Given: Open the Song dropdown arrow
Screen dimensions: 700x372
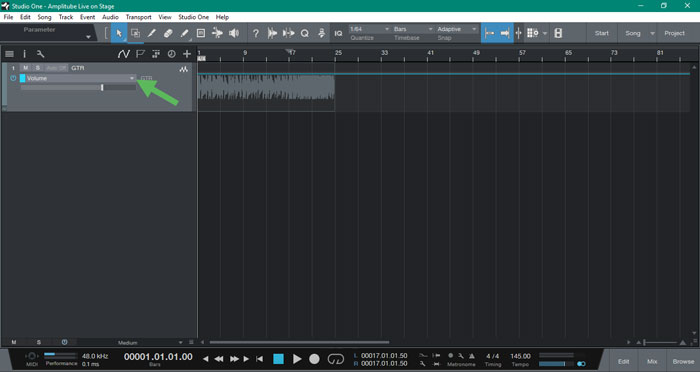Looking at the screenshot, I should click(x=652, y=33).
